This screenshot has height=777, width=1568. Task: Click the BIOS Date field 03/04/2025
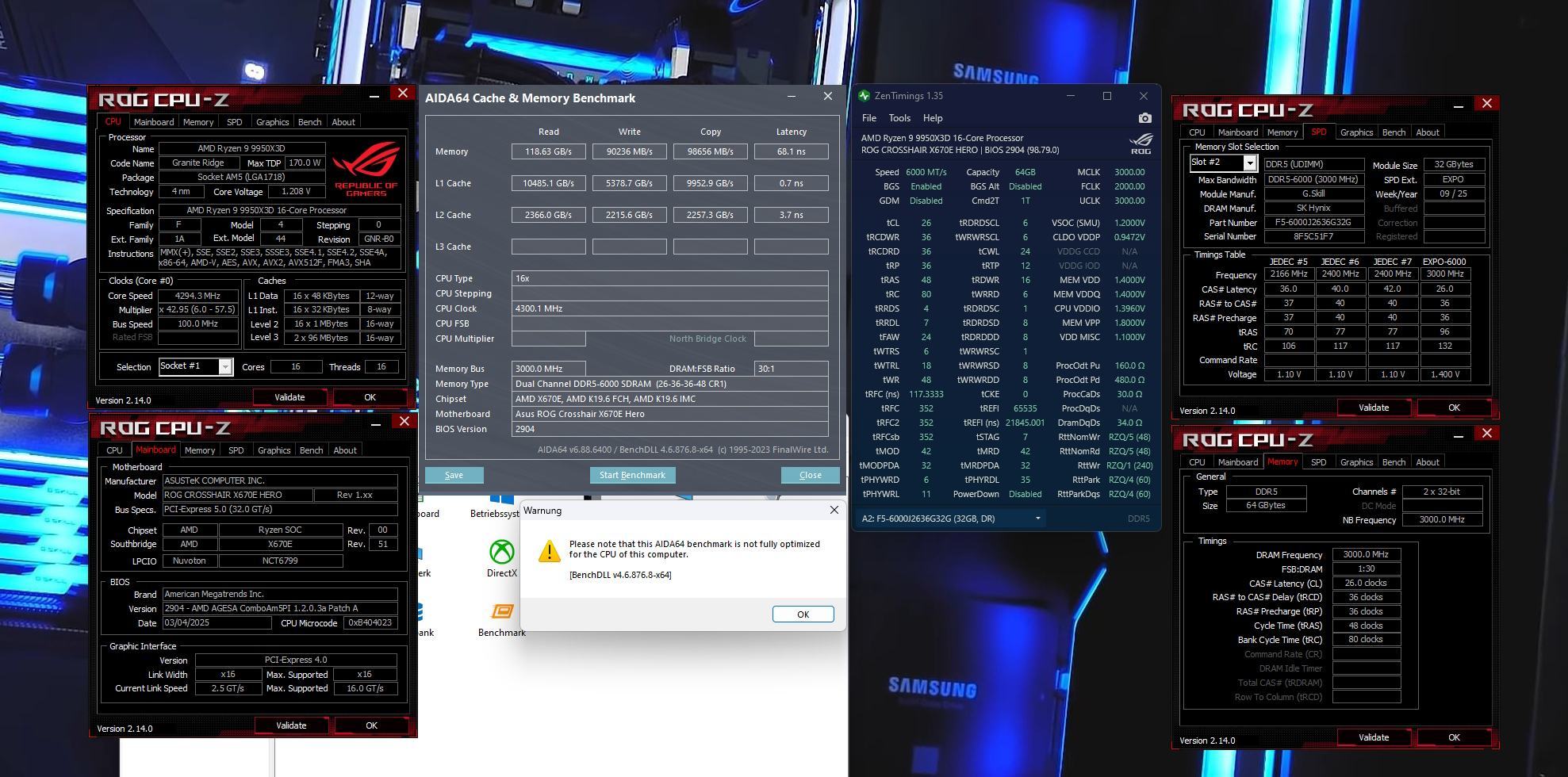click(x=217, y=623)
